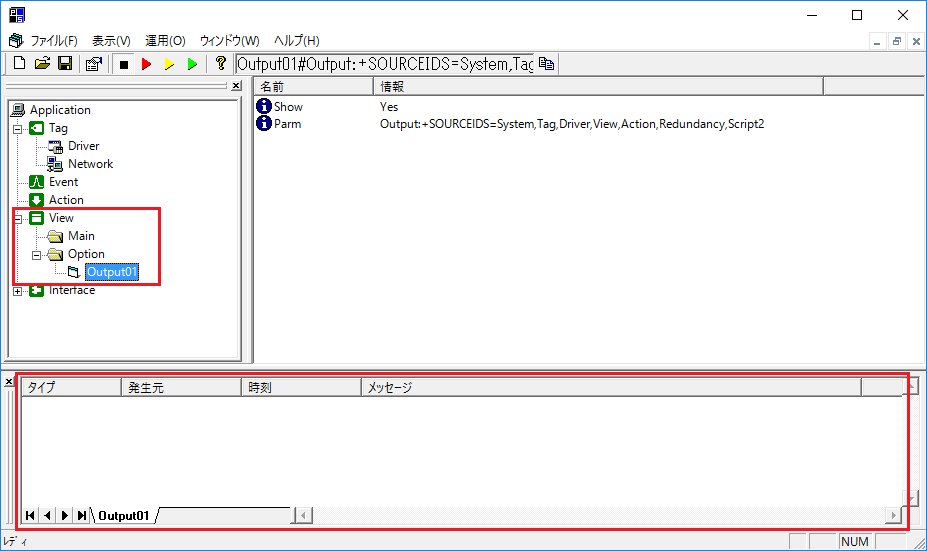
Task: Close the tree panel with x button
Action: pyautogui.click(x=236, y=87)
